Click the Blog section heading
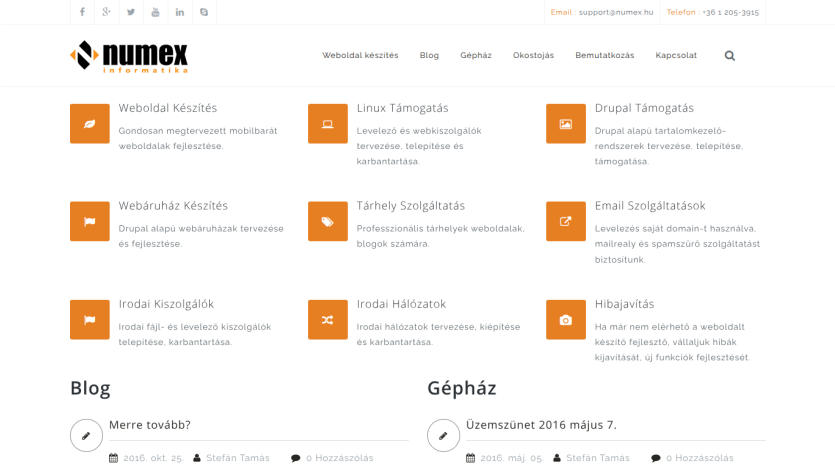 point(90,388)
